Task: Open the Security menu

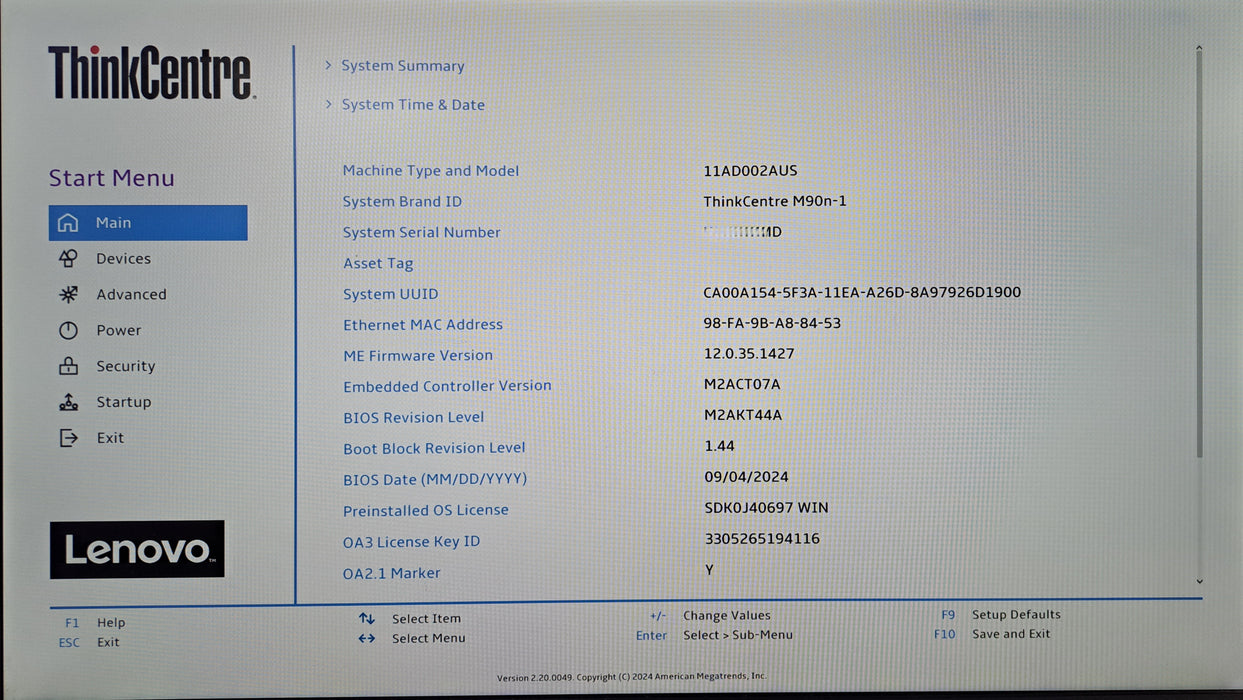Action: coord(125,367)
